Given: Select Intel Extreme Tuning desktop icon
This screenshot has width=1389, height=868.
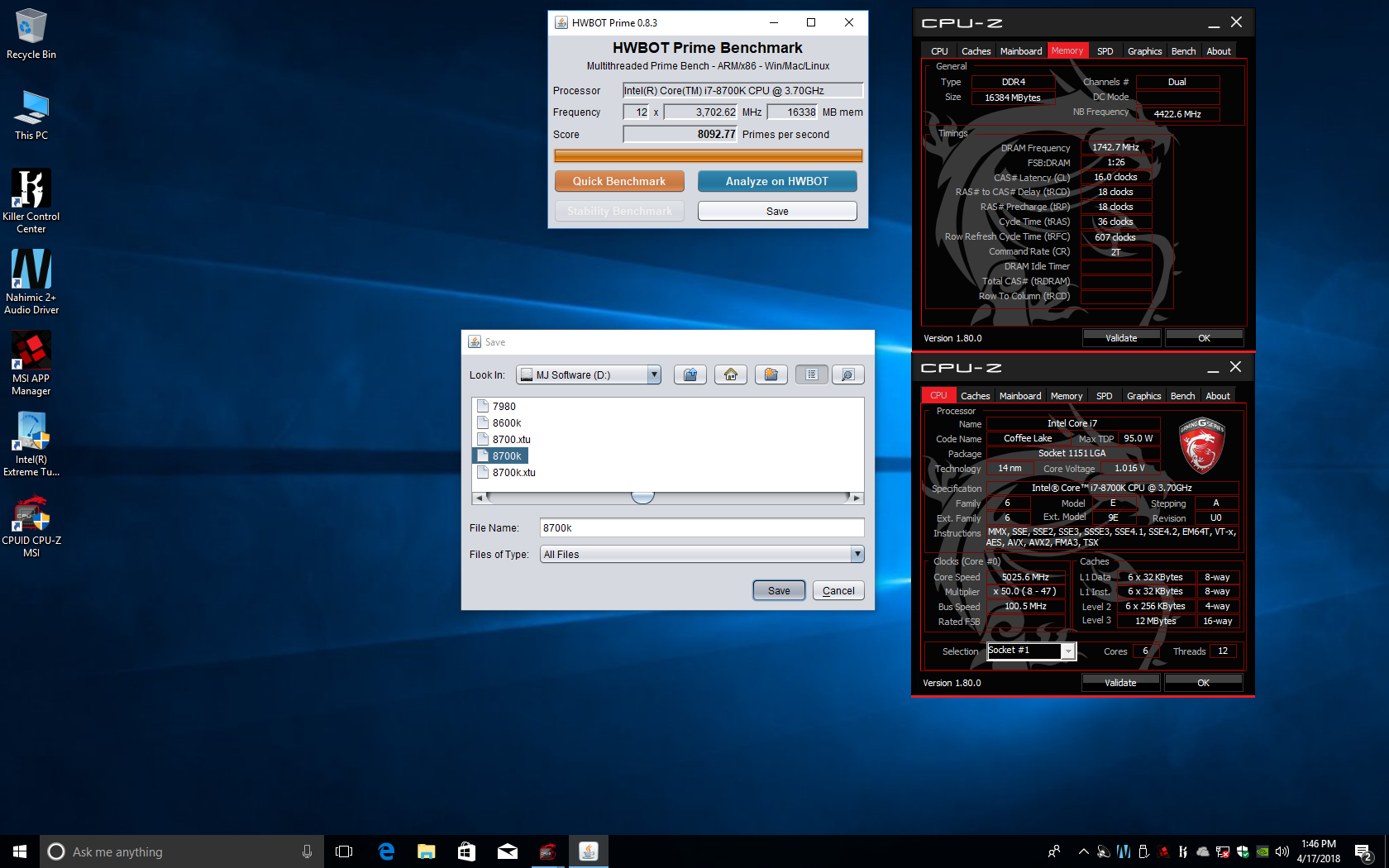Looking at the screenshot, I should click(31, 444).
